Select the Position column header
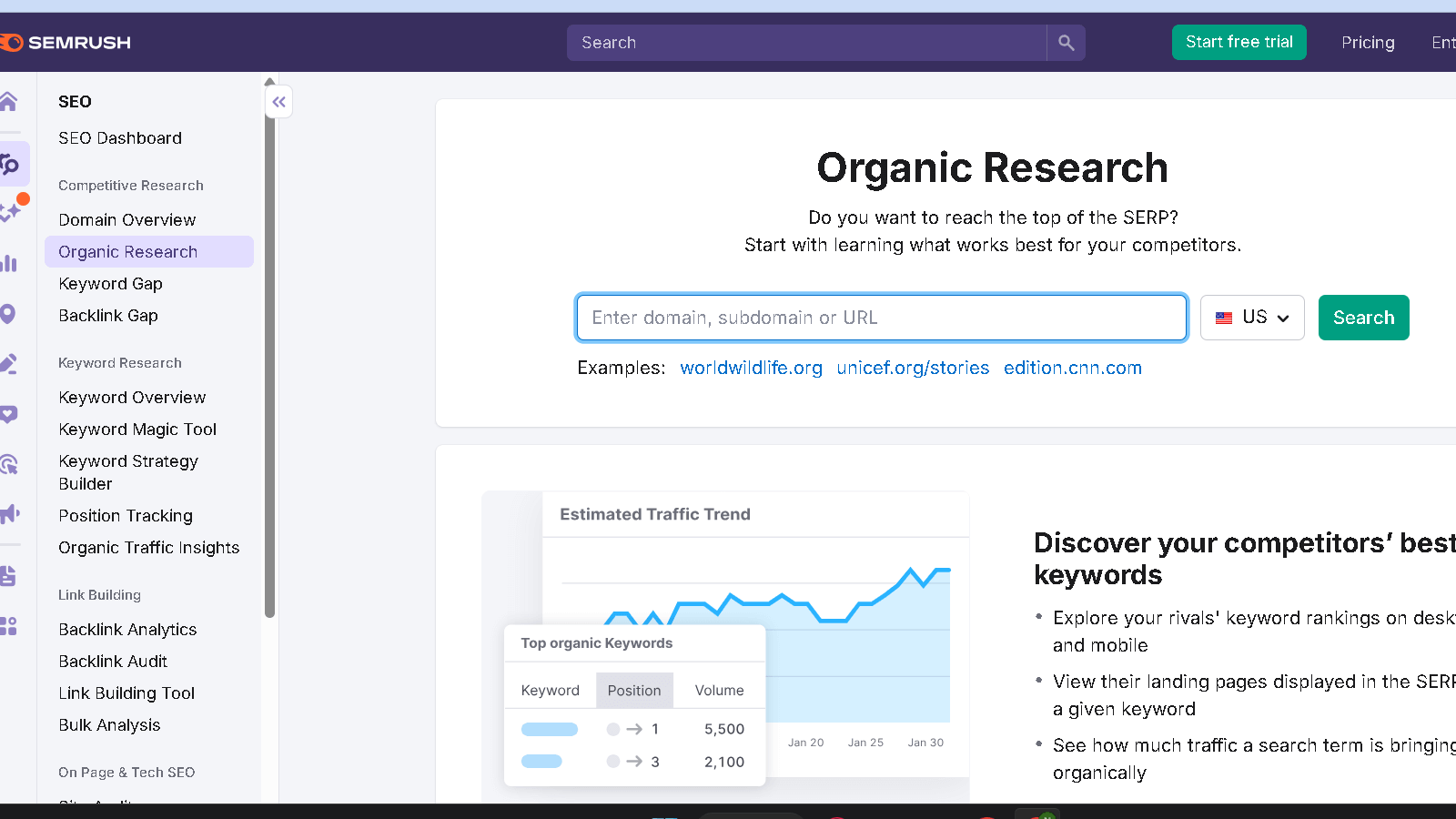This screenshot has height=819, width=1456. (634, 690)
